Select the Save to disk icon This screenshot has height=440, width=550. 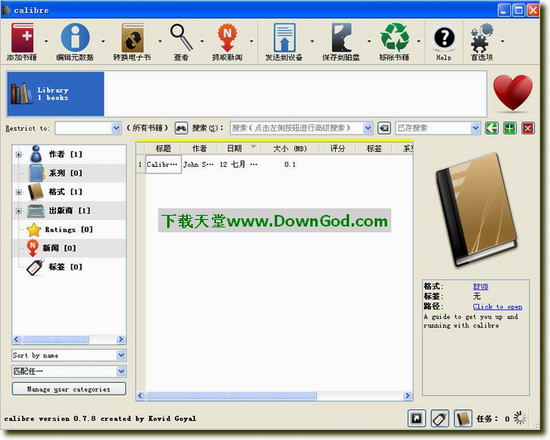[341, 38]
